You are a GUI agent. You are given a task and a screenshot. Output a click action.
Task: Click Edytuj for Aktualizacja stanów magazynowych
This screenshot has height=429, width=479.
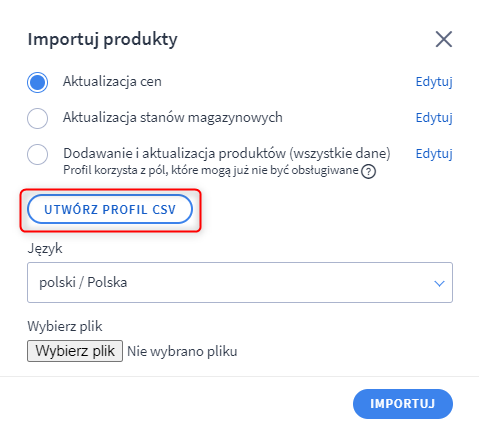click(x=434, y=118)
